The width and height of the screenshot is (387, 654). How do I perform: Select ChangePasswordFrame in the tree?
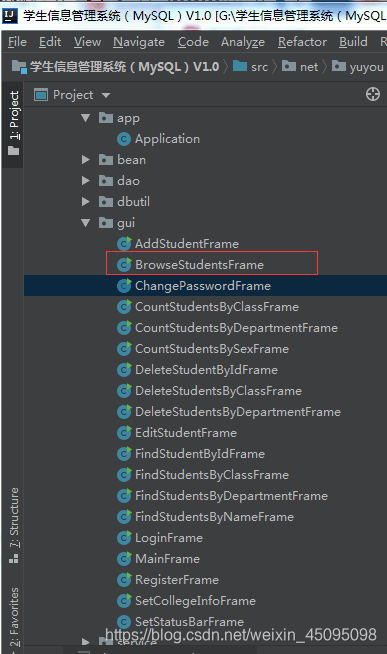click(x=203, y=286)
